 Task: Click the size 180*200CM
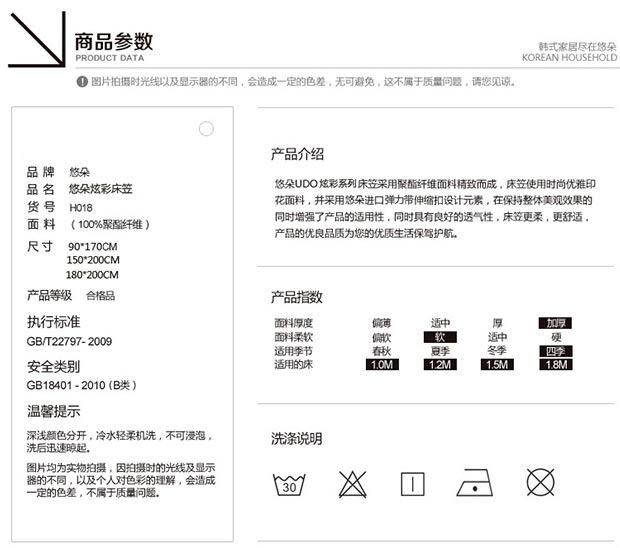tap(92, 275)
